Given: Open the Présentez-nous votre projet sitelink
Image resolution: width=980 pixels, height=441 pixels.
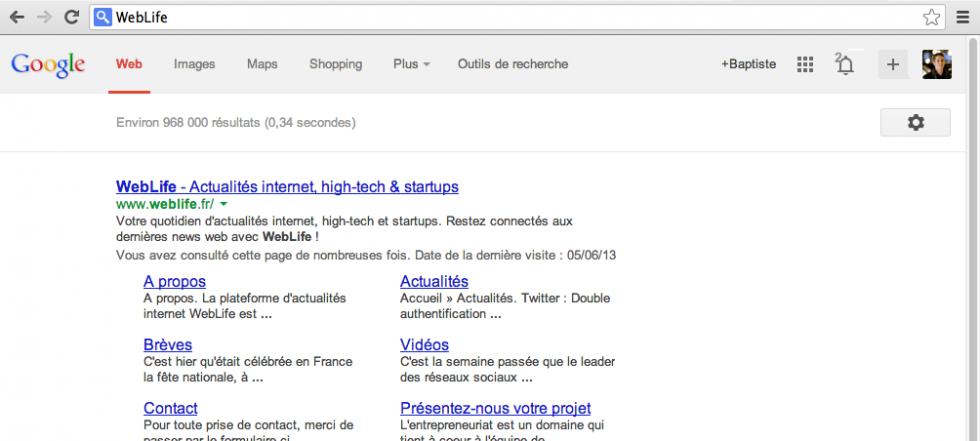Looking at the screenshot, I should click(496, 409).
